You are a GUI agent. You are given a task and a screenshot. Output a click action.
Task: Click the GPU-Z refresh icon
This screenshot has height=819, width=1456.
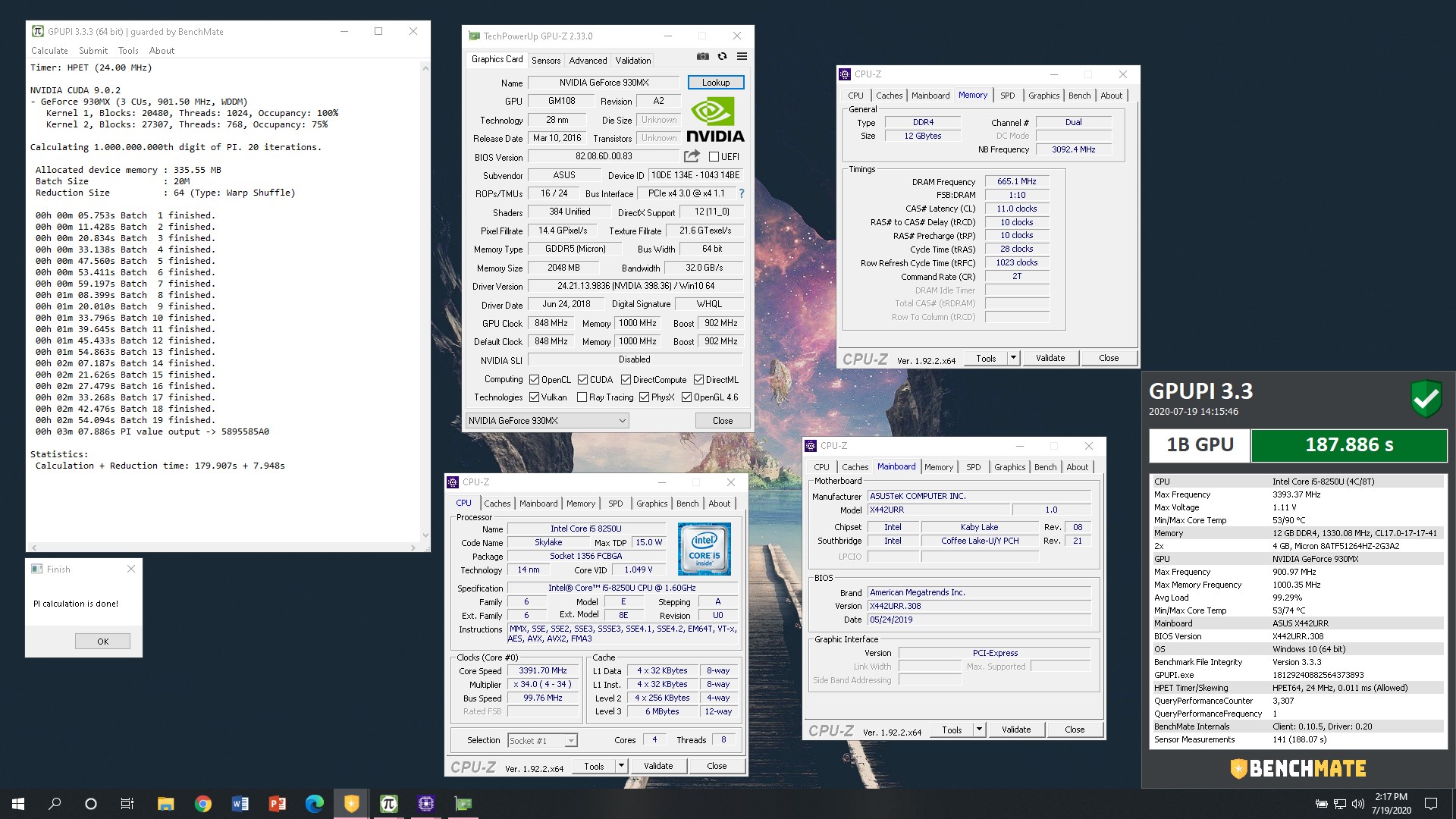722,56
